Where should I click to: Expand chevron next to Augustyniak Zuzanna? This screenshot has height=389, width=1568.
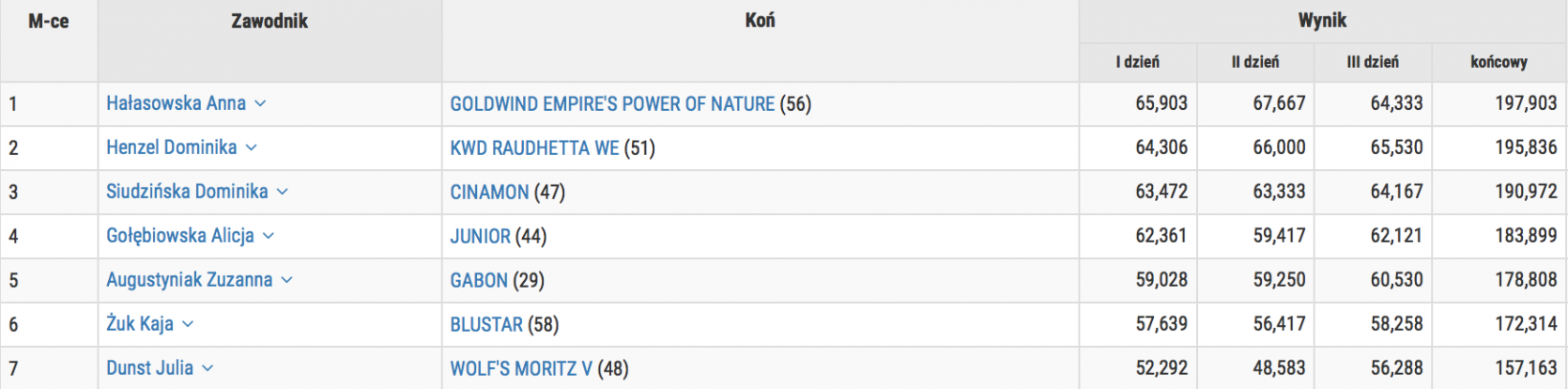coord(286,281)
